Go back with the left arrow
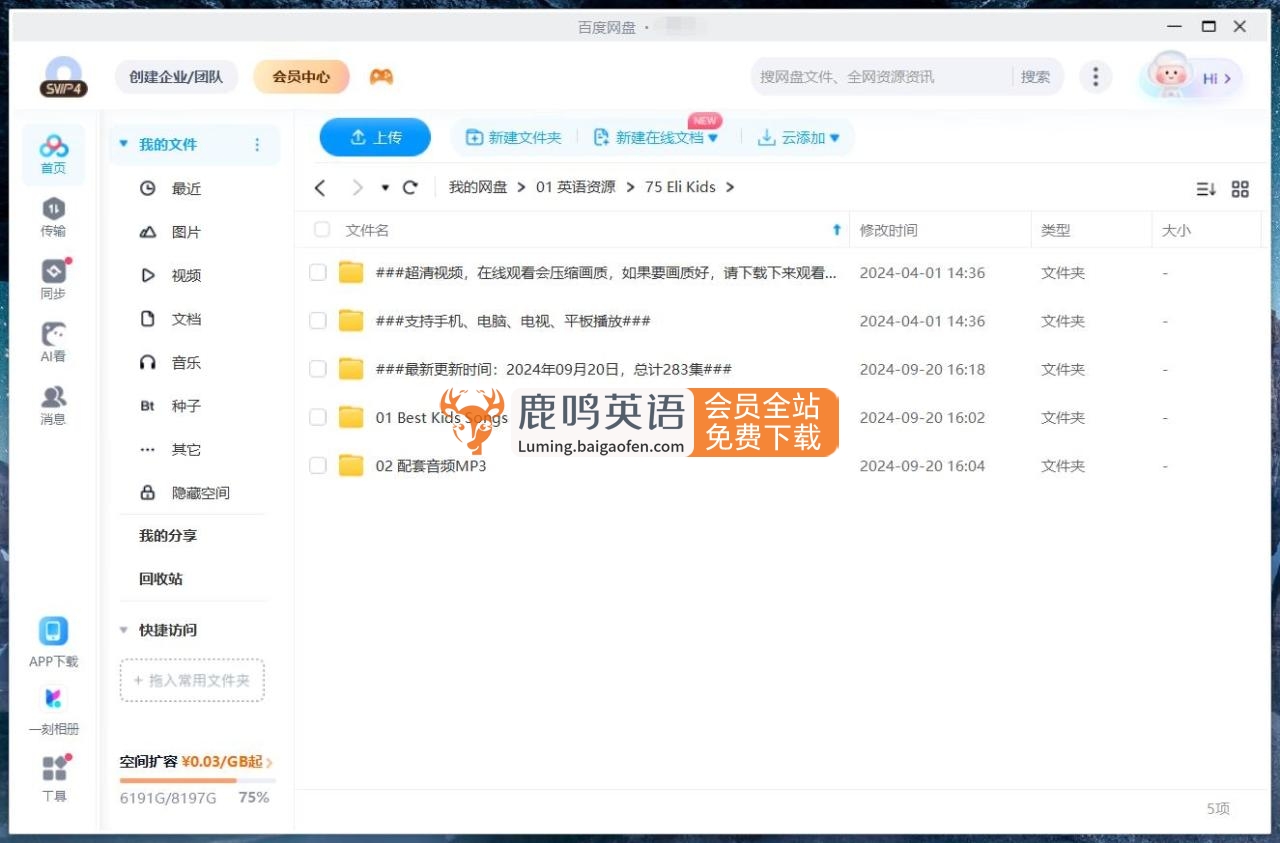Screen dimensions: 1280x843 (x=320, y=187)
